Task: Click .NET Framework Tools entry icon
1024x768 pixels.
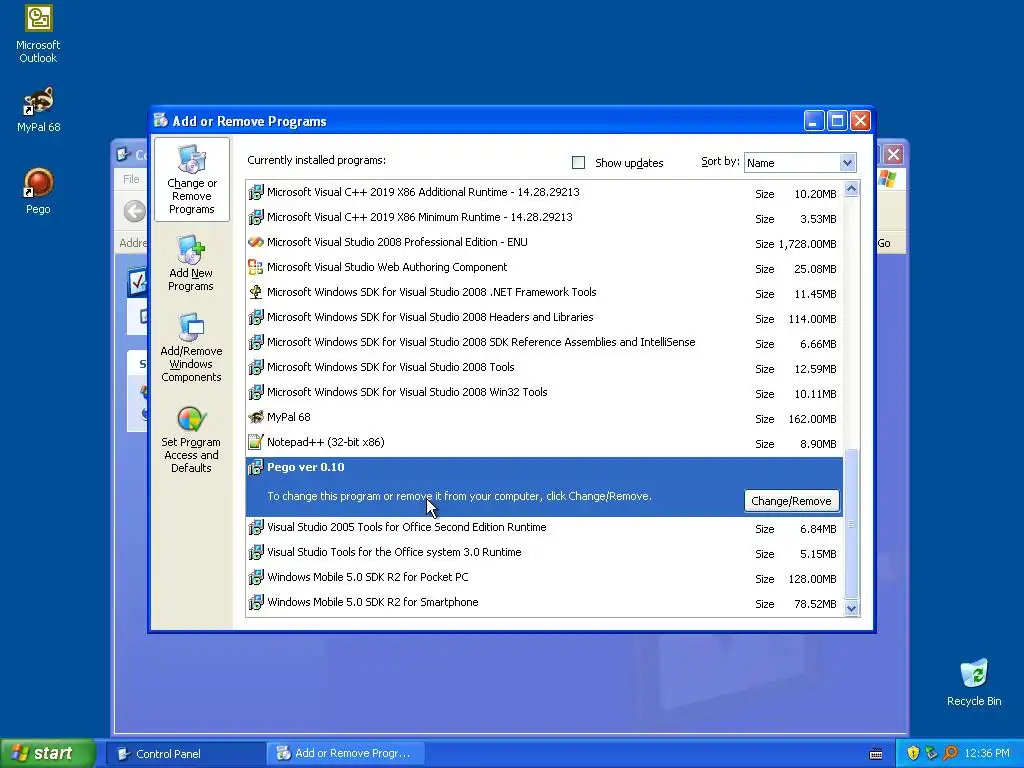Action: 256,293
